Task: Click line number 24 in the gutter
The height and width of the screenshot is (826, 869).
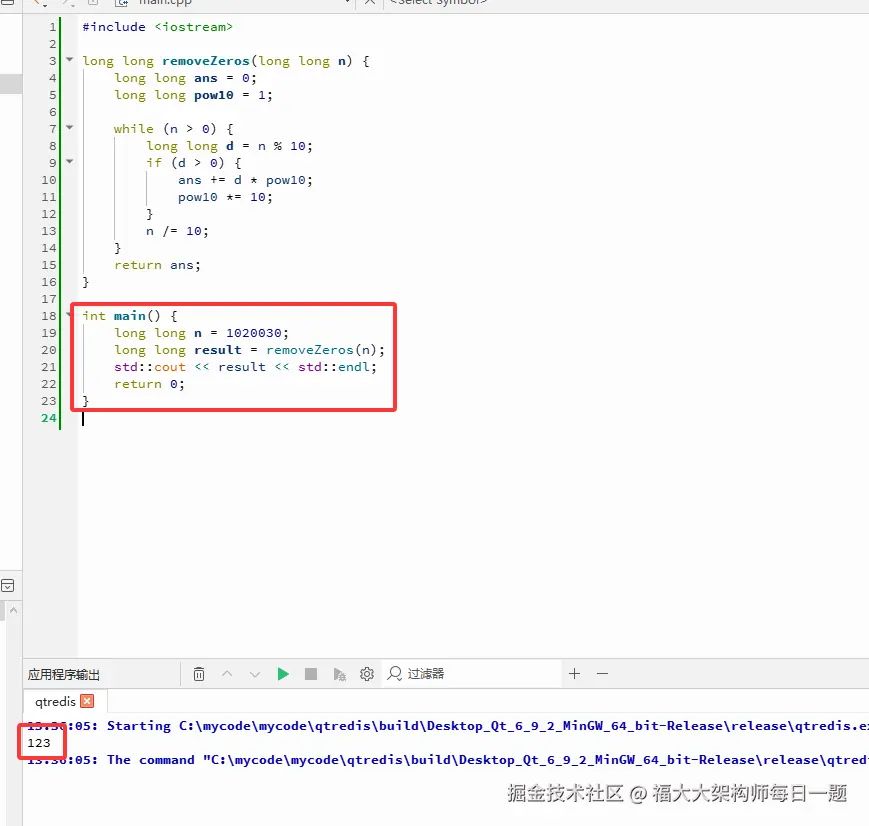Action: click(49, 419)
